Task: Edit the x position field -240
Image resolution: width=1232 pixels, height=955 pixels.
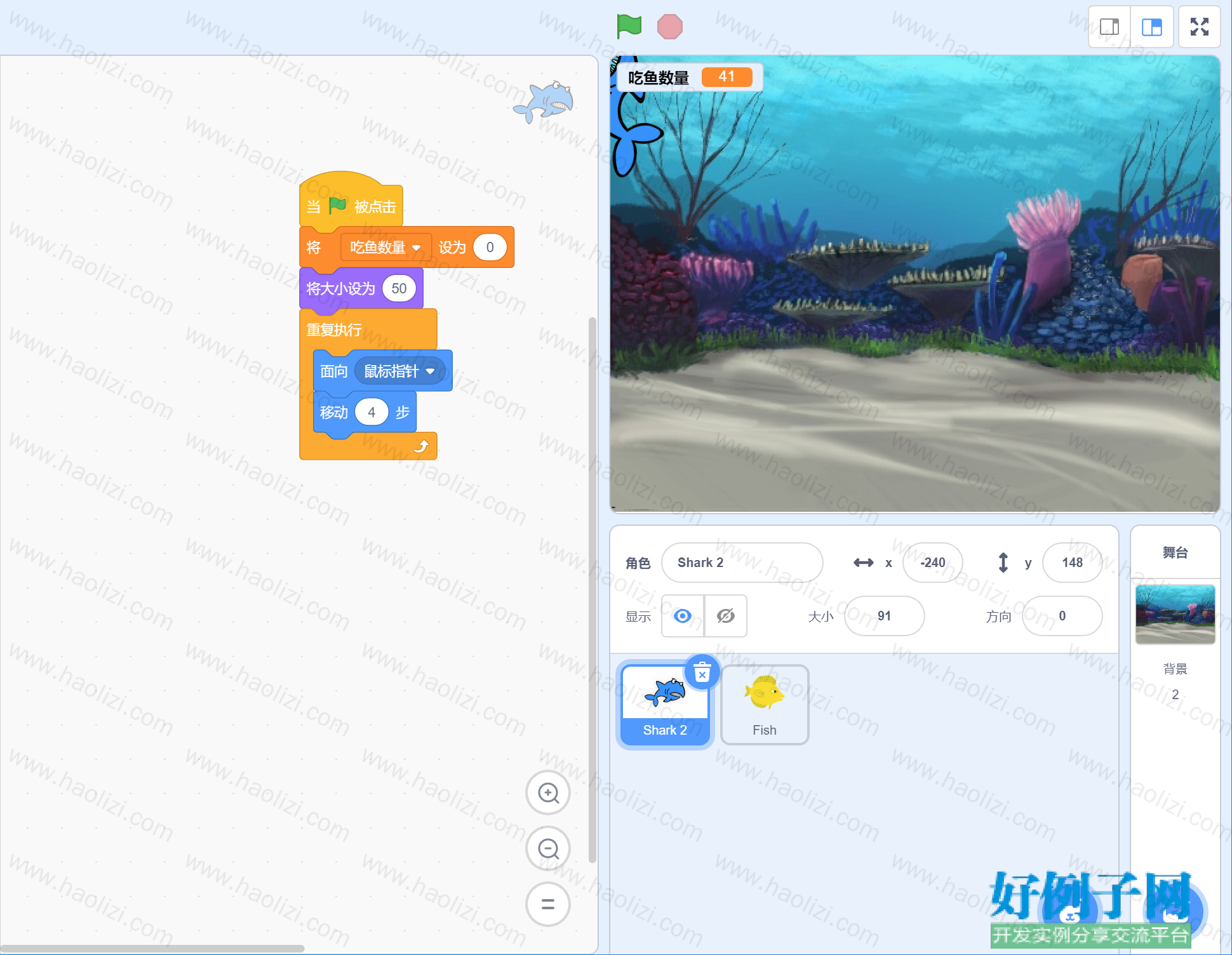Action: click(x=932, y=563)
